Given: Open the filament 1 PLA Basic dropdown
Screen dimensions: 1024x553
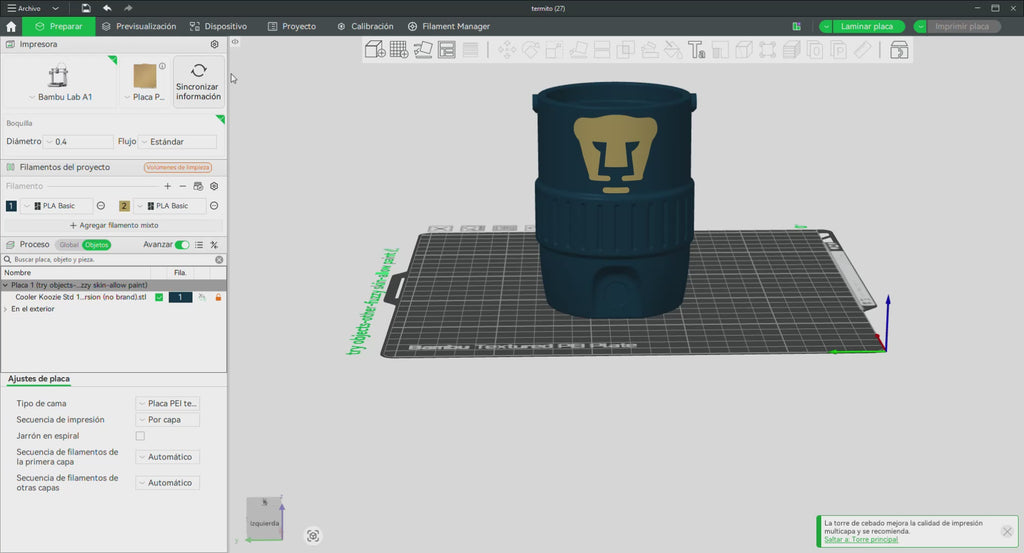Looking at the screenshot, I should (57, 206).
